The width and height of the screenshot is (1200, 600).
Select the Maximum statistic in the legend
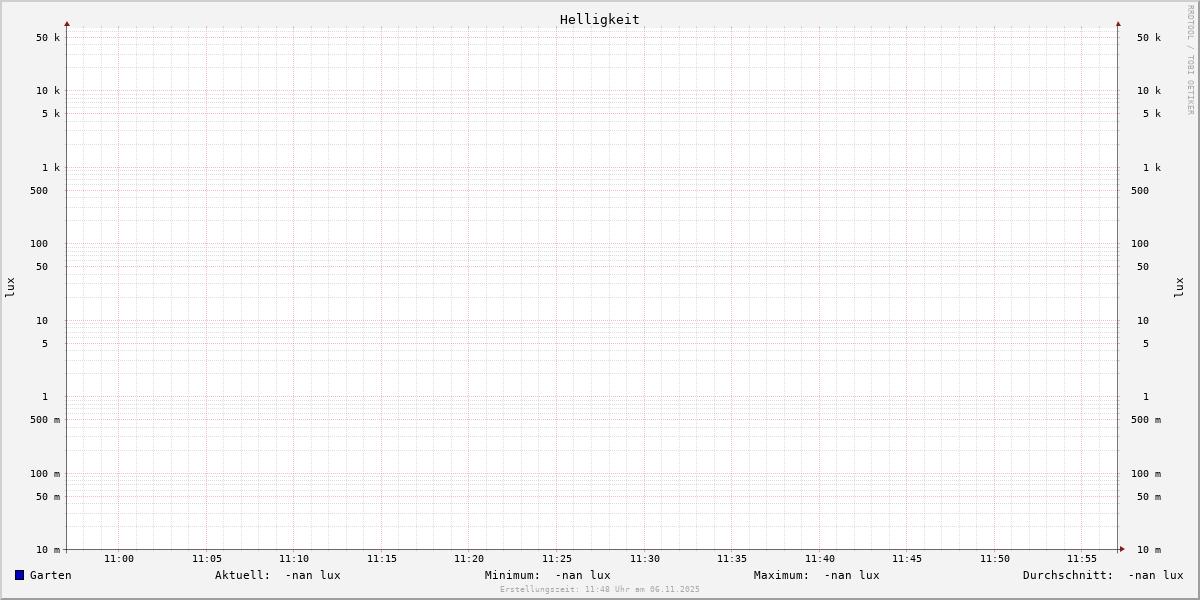(816, 575)
